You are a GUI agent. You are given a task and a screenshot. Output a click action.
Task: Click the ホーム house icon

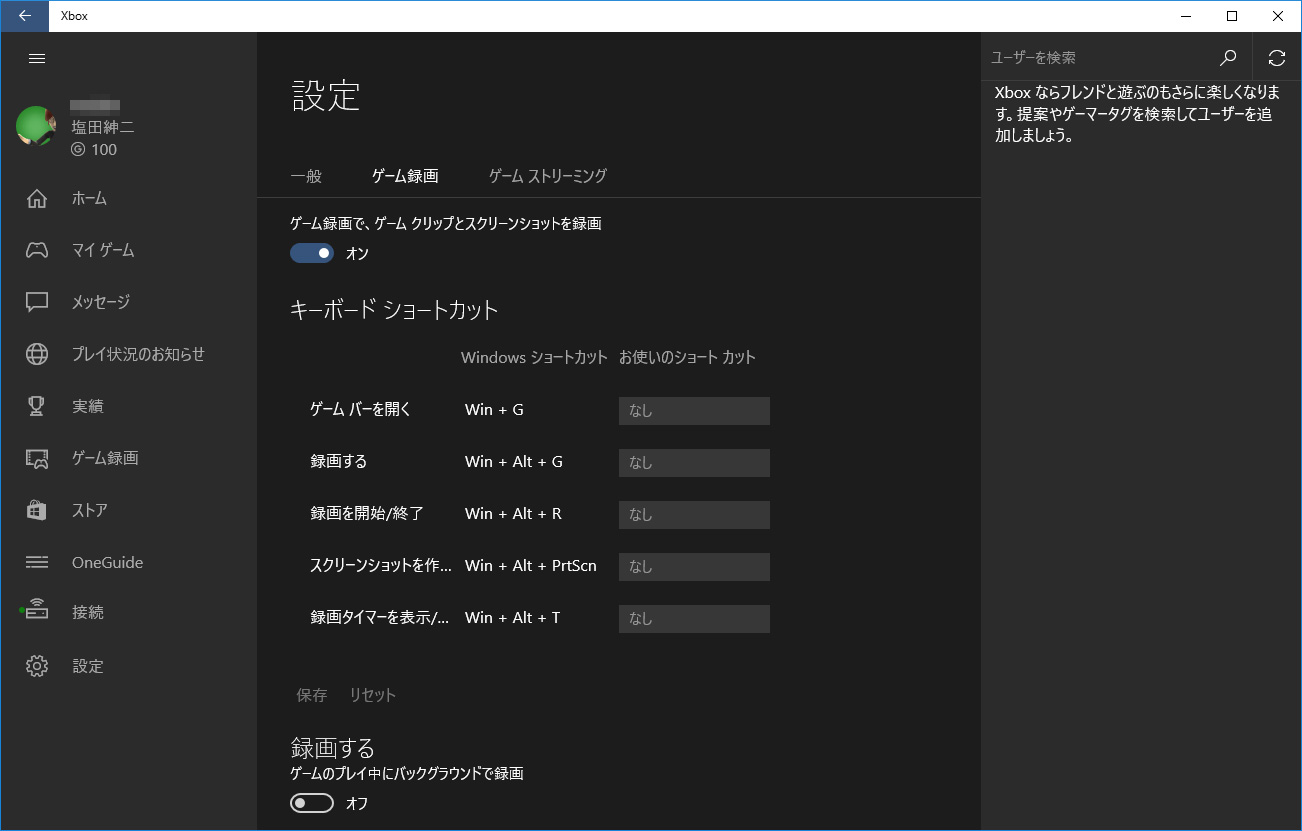tap(37, 198)
